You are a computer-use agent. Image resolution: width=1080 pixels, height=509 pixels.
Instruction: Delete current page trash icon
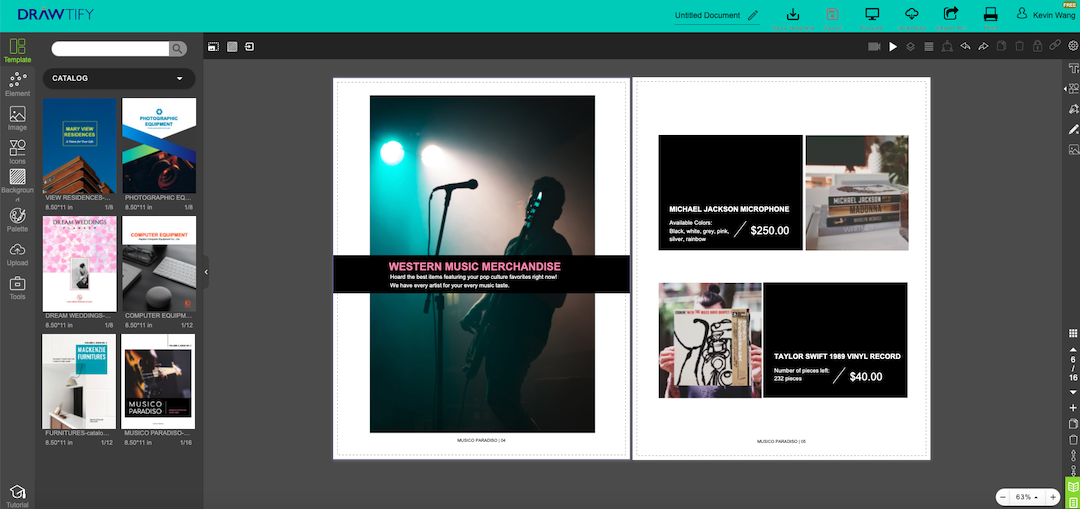(1072, 439)
